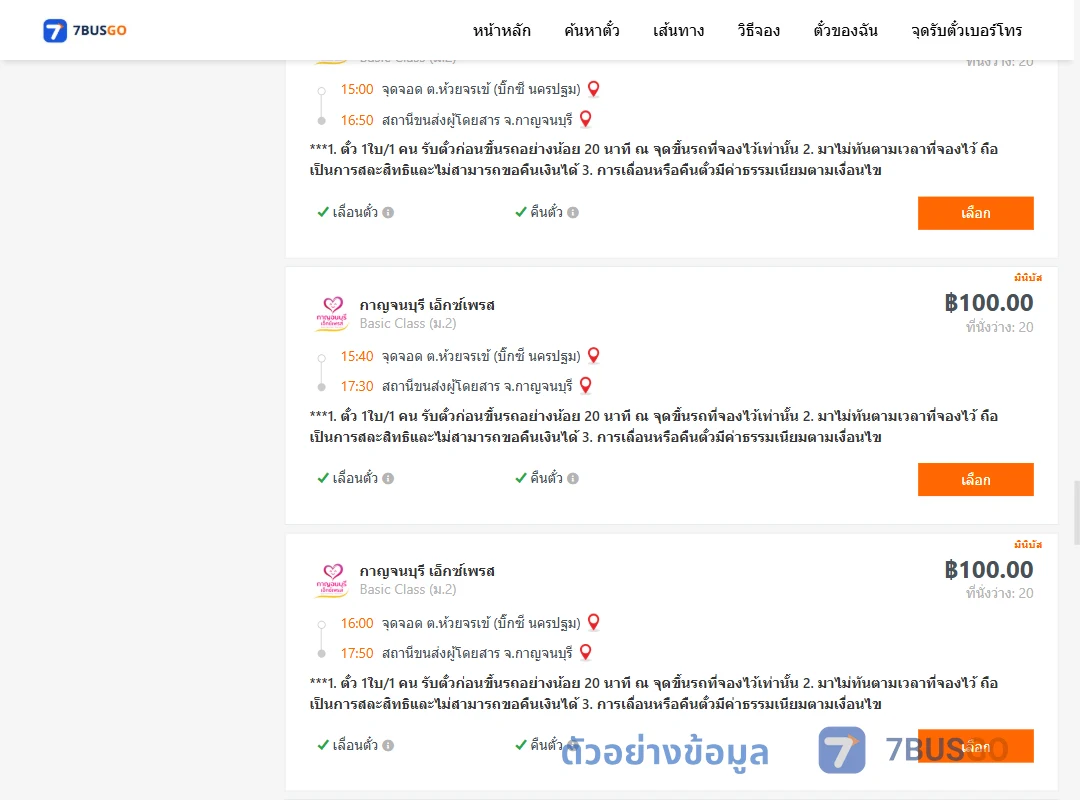Show info icon beside คืนตั๋ว on 15:00 trip
Image resolution: width=1080 pixels, height=800 pixels.
[573, 212]
